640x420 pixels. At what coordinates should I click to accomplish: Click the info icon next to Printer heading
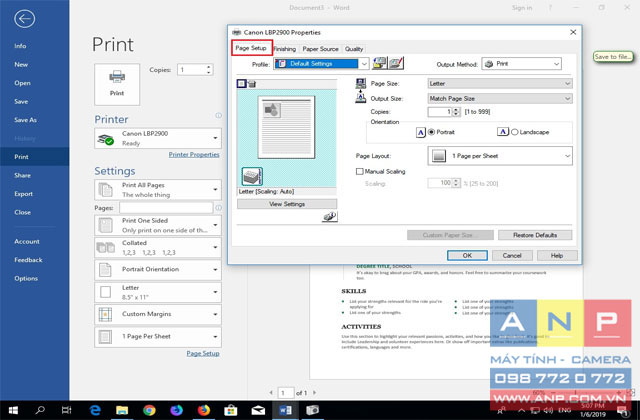coord(218,116)
